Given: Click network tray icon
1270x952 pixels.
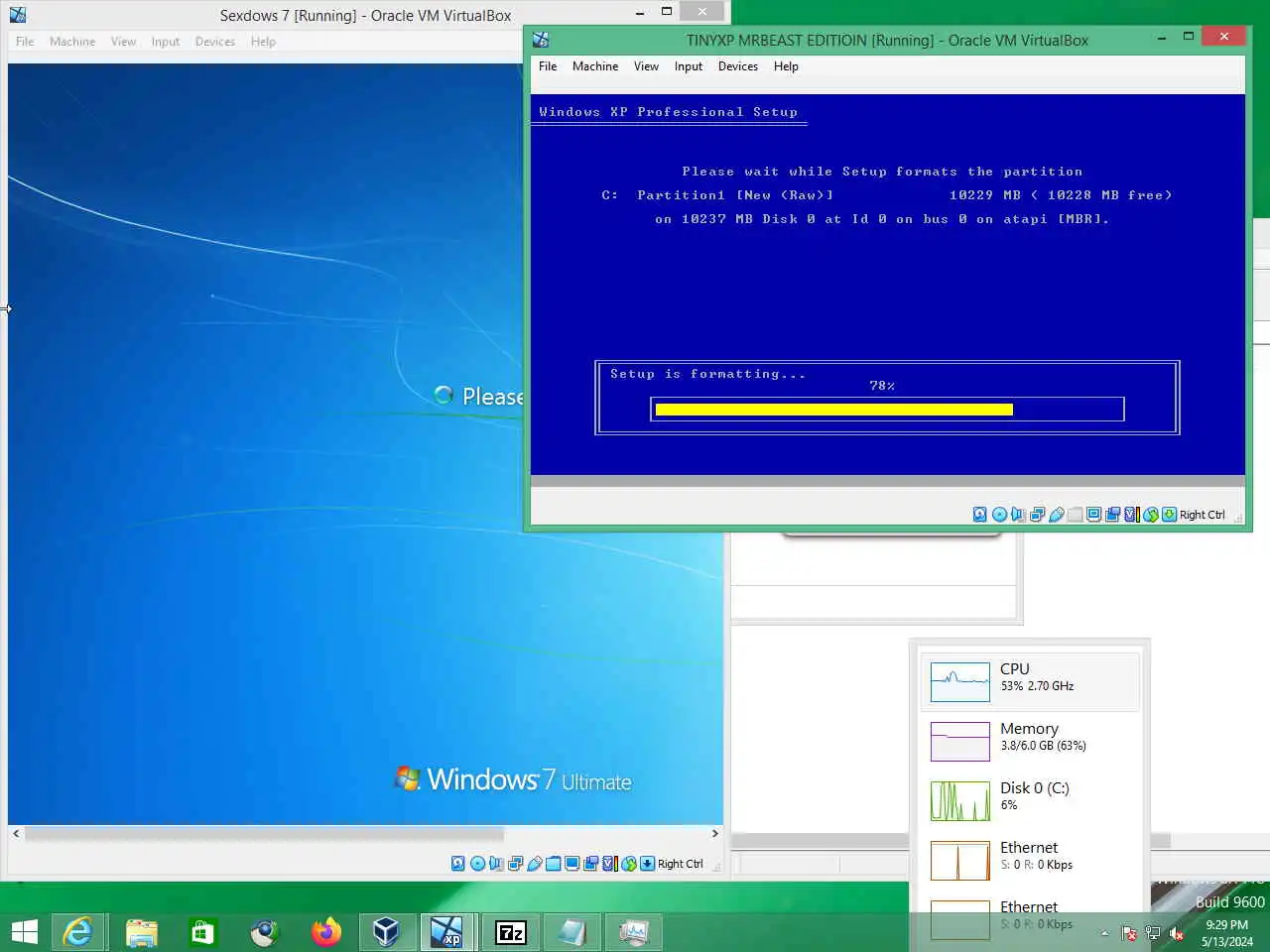Looking at the screenshot, I should point(1152,933).
